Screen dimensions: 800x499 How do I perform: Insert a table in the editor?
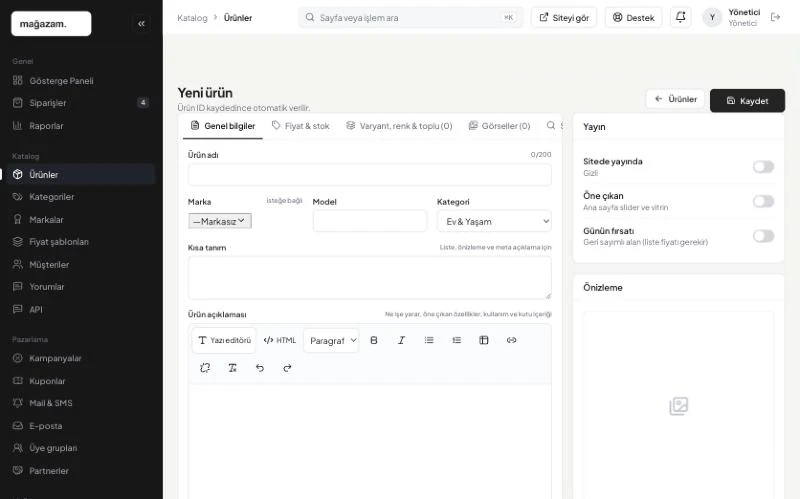tap(484, 340)
